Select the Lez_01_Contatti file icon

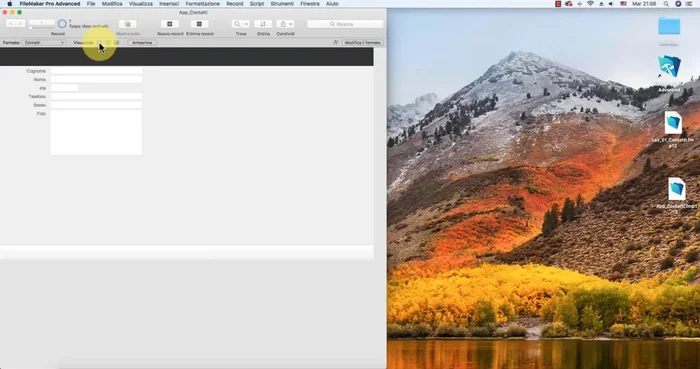coord(673,123)
